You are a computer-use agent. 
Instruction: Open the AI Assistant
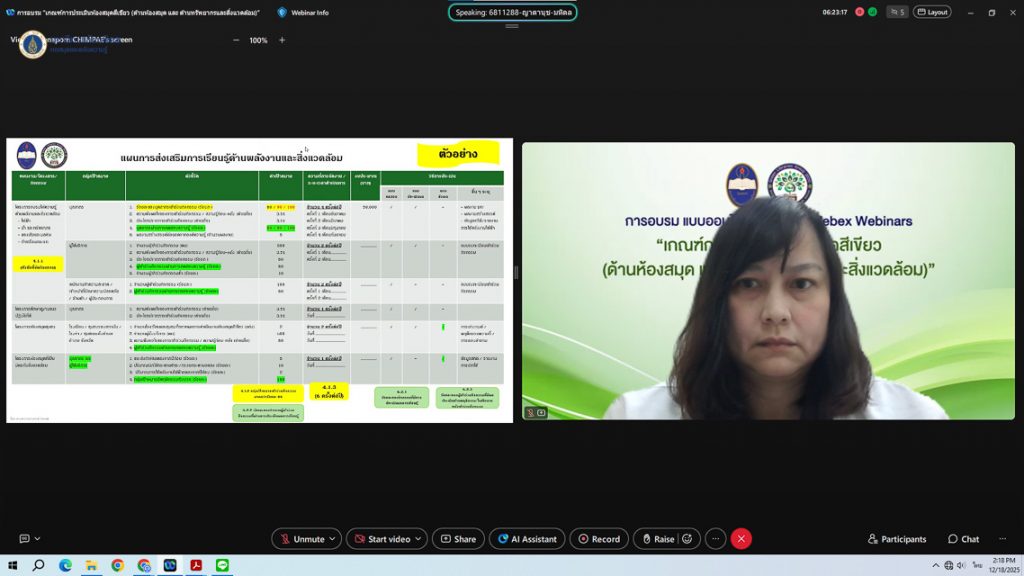pyautogui.click(x=526, y=539)
